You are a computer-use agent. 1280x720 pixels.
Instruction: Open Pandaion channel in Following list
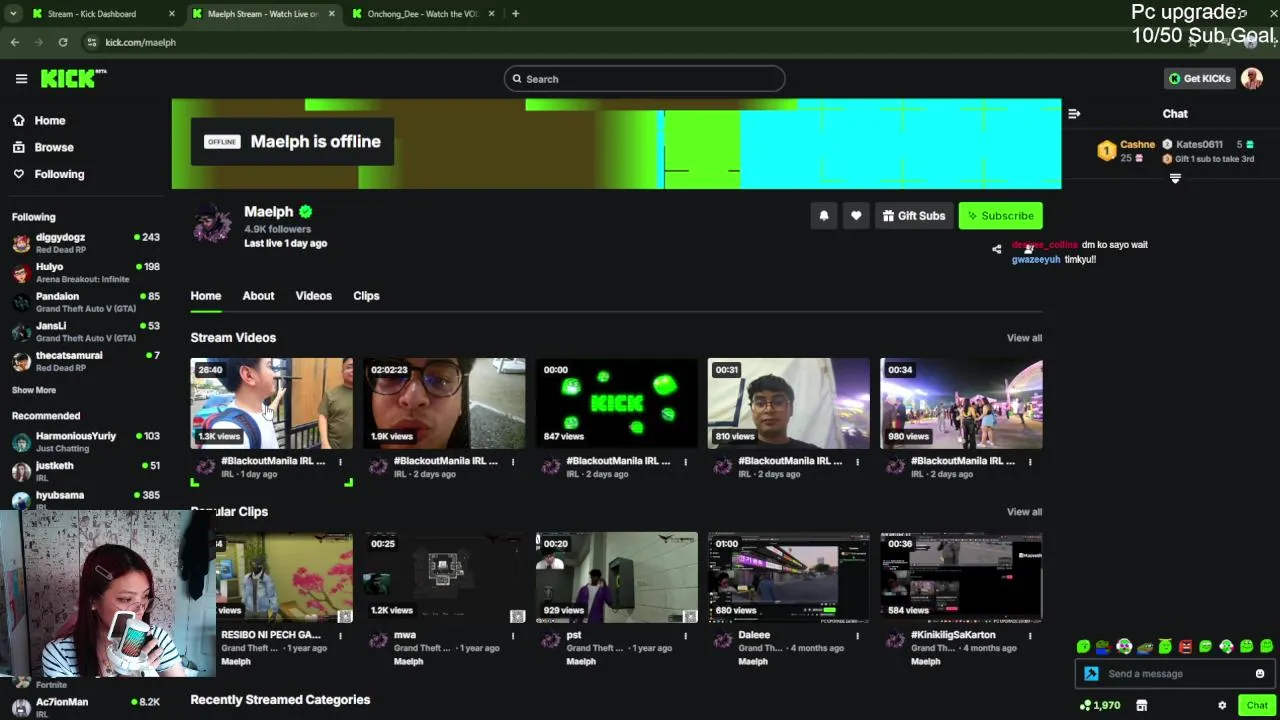86,302
